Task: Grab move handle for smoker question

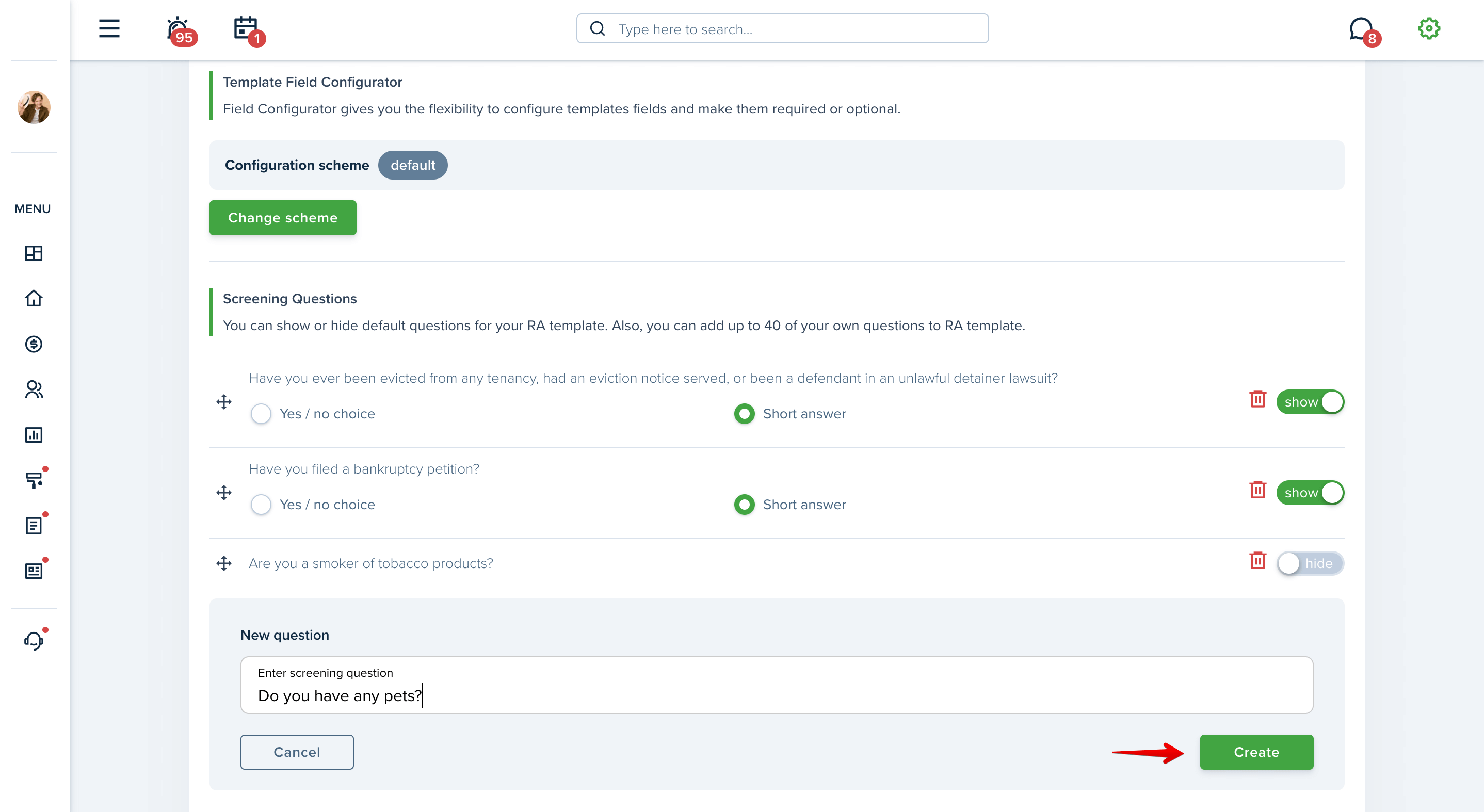Action: click(224, 563)
